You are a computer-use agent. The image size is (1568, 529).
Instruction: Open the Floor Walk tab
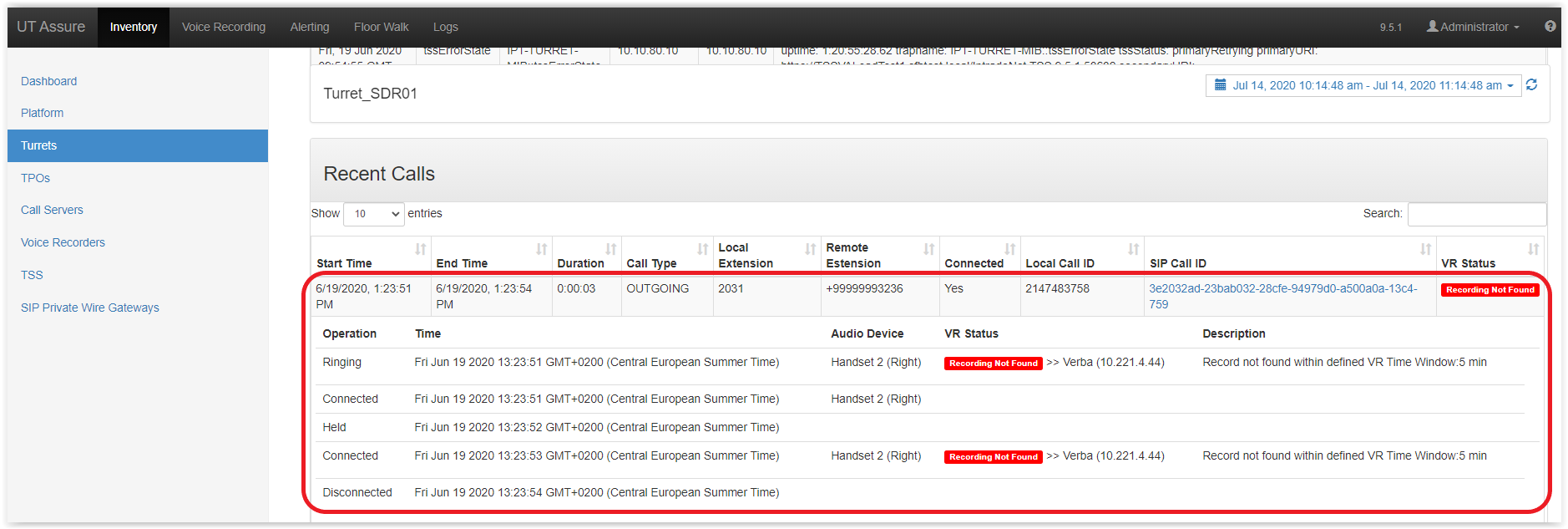click(382, 27)
